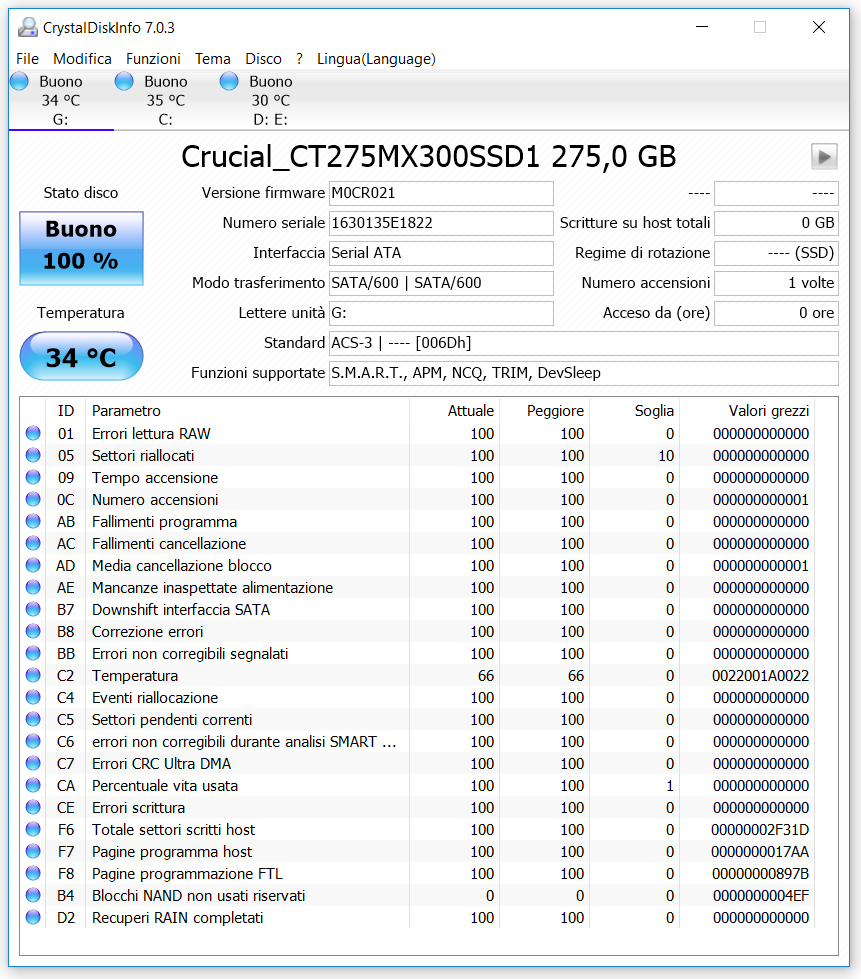Screen dimensions: 861x979
Task: Open the Modifica menu
Action: [82, 59]
